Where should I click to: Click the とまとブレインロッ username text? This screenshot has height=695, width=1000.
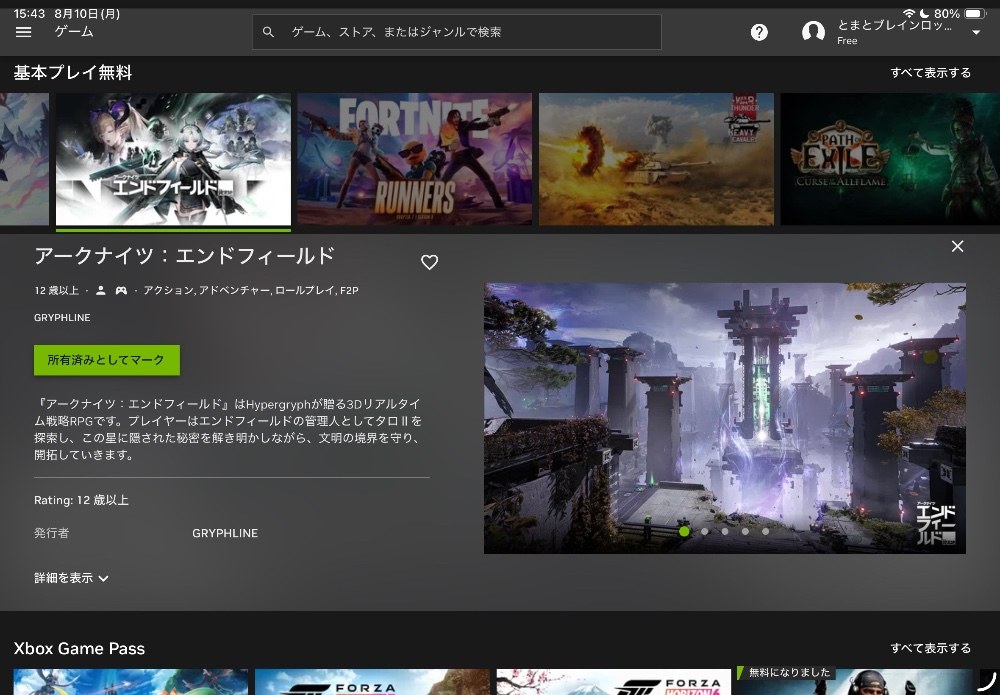pyautogui.click(x=894, y=26)
